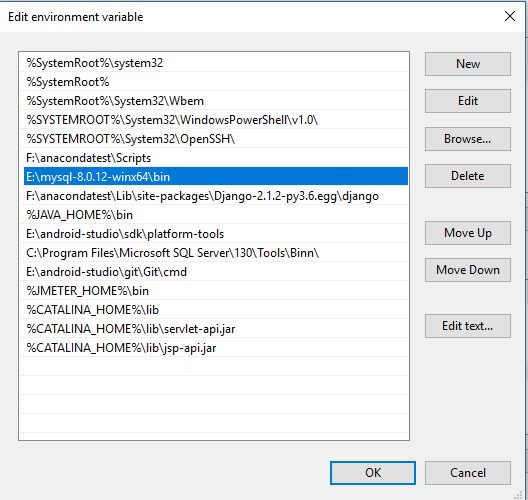Select the Django-2.1.2 egg path entry
This screenshot has width=528, height=500.
(216, 196)
